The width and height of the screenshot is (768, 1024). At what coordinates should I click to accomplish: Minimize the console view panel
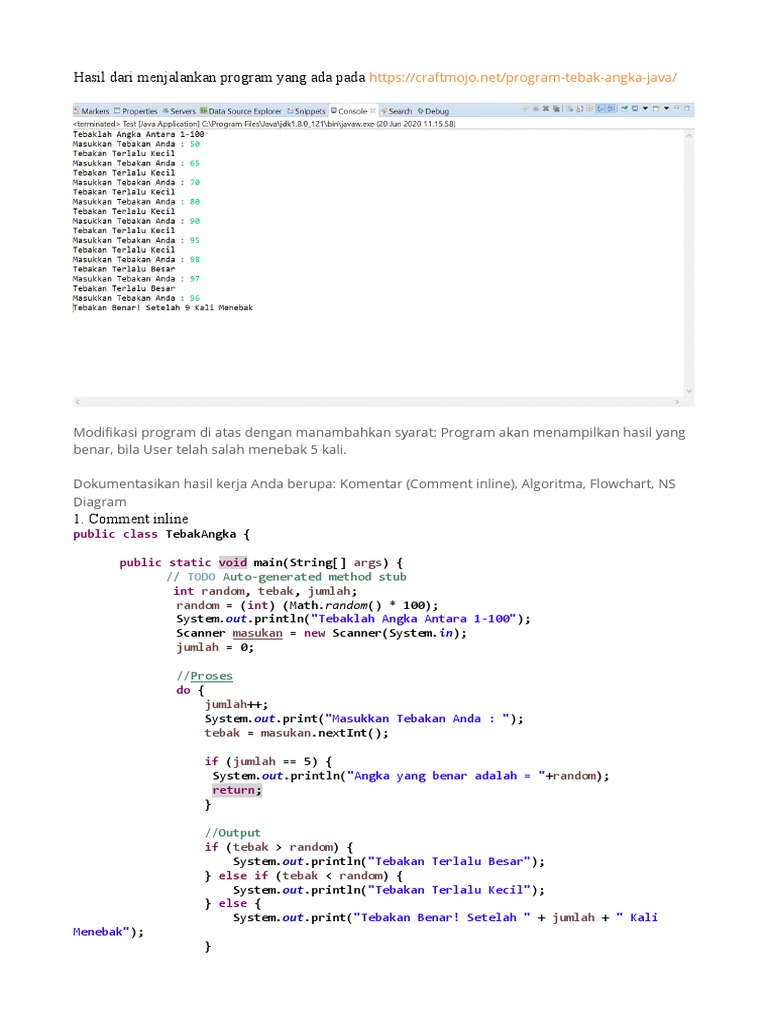(677, 108)
